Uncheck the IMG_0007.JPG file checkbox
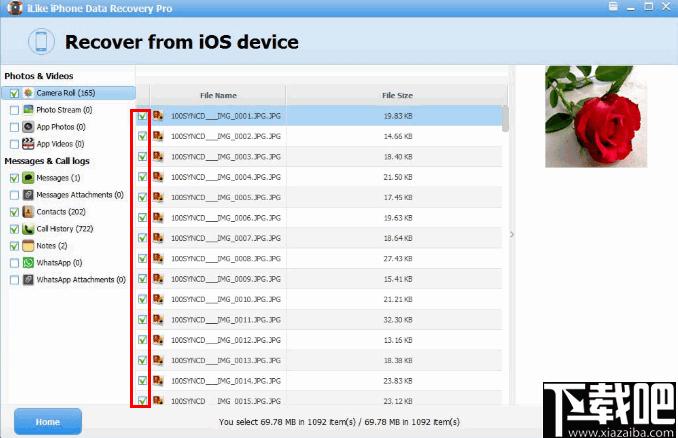This screenshot has height=438, width=678. tap(142, 238)
